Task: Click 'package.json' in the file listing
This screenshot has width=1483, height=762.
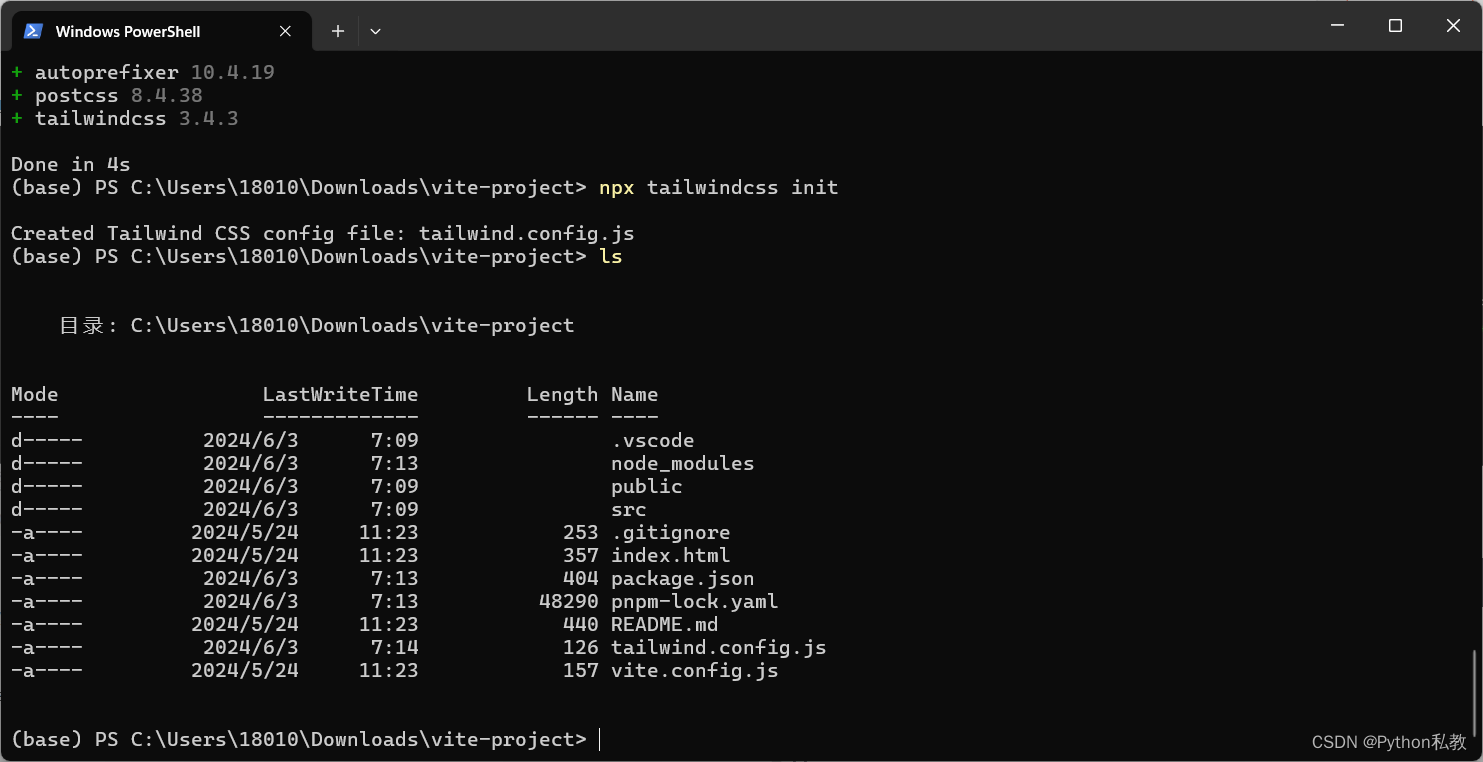Action: click(682, 578)
